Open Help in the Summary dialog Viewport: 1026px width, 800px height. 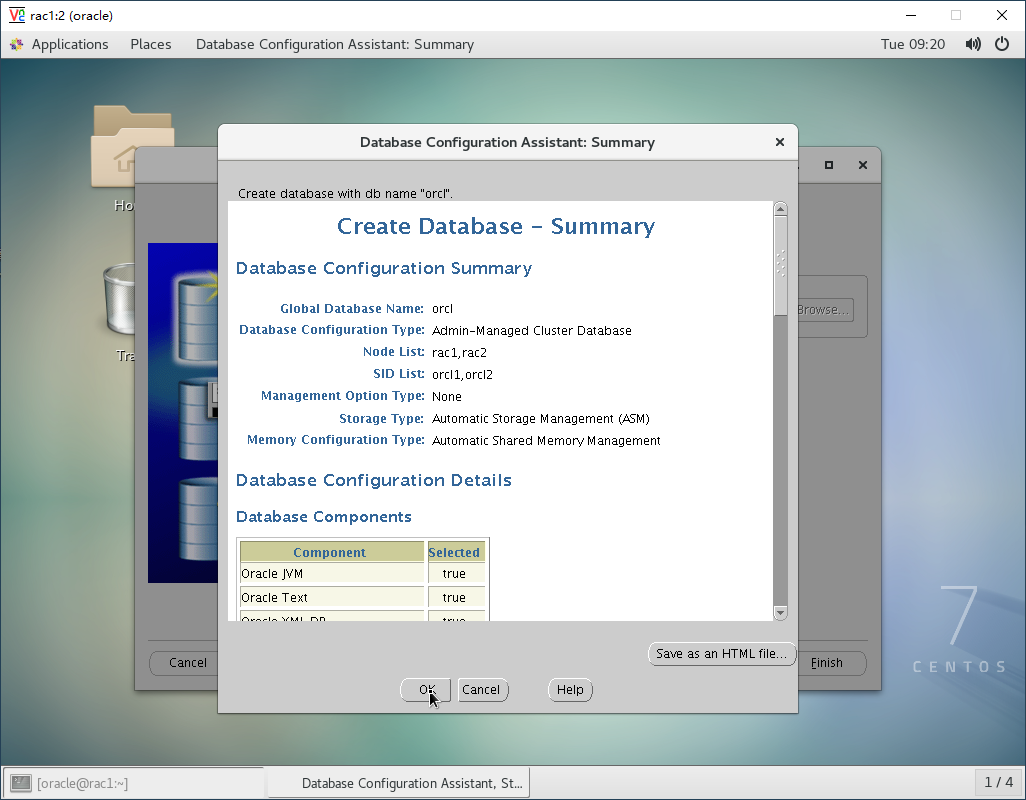[x=570, y=690]
